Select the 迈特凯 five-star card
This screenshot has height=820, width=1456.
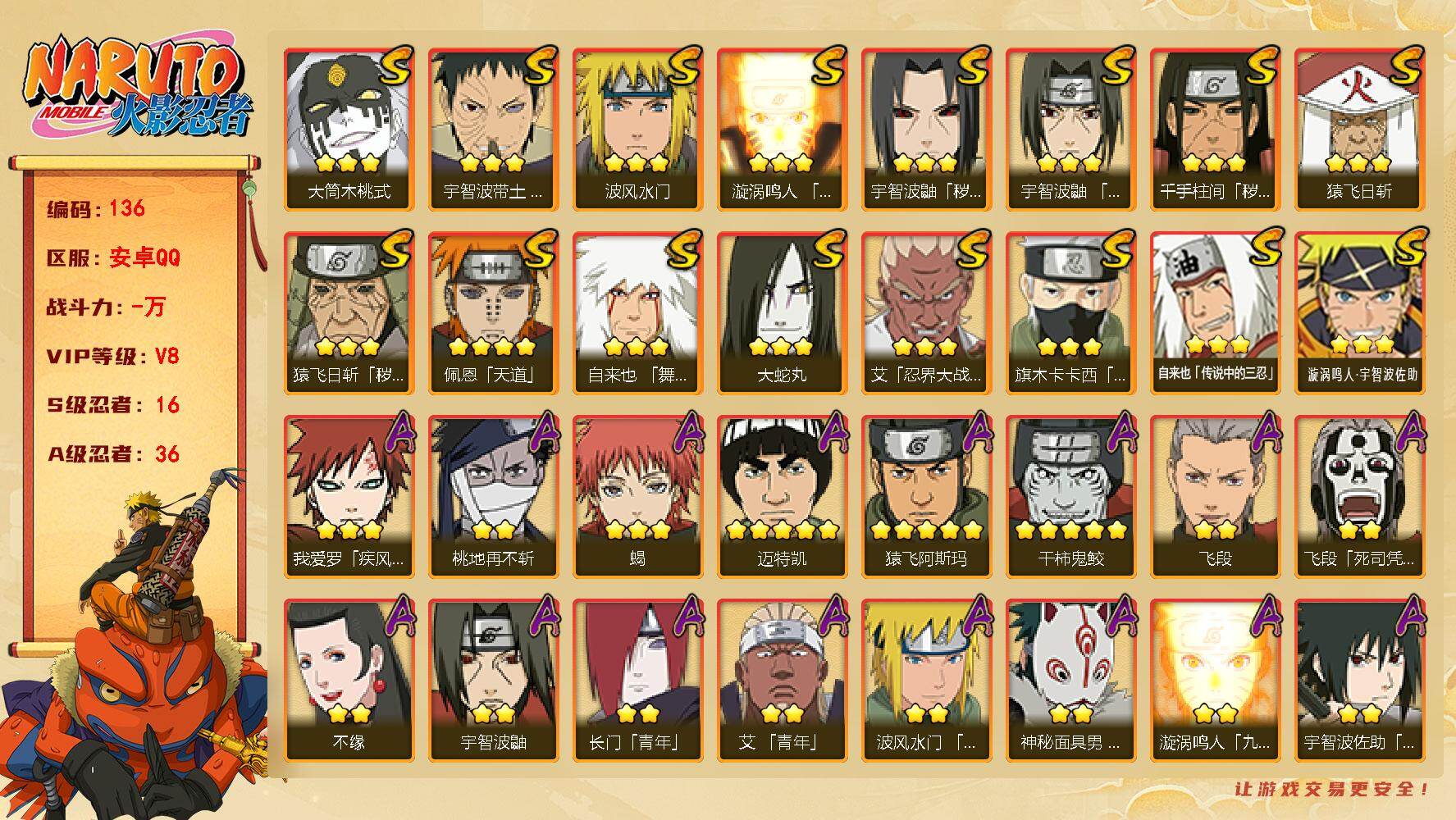(782, 497)
